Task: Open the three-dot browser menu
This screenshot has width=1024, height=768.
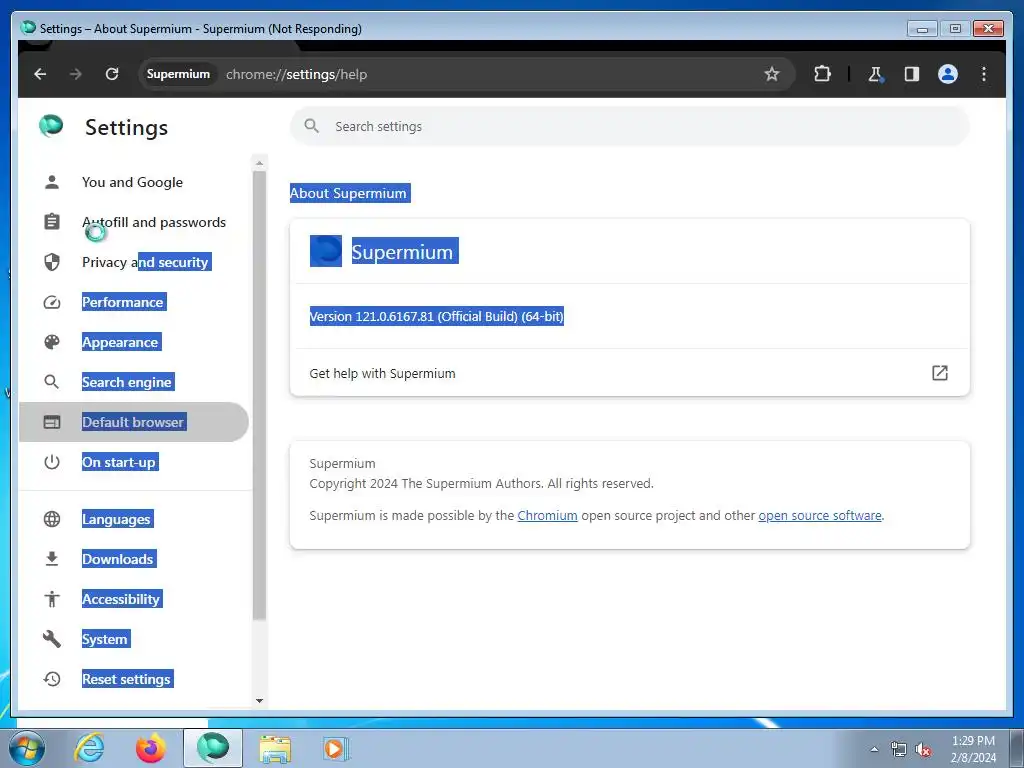Action: [x=984, y=74]
